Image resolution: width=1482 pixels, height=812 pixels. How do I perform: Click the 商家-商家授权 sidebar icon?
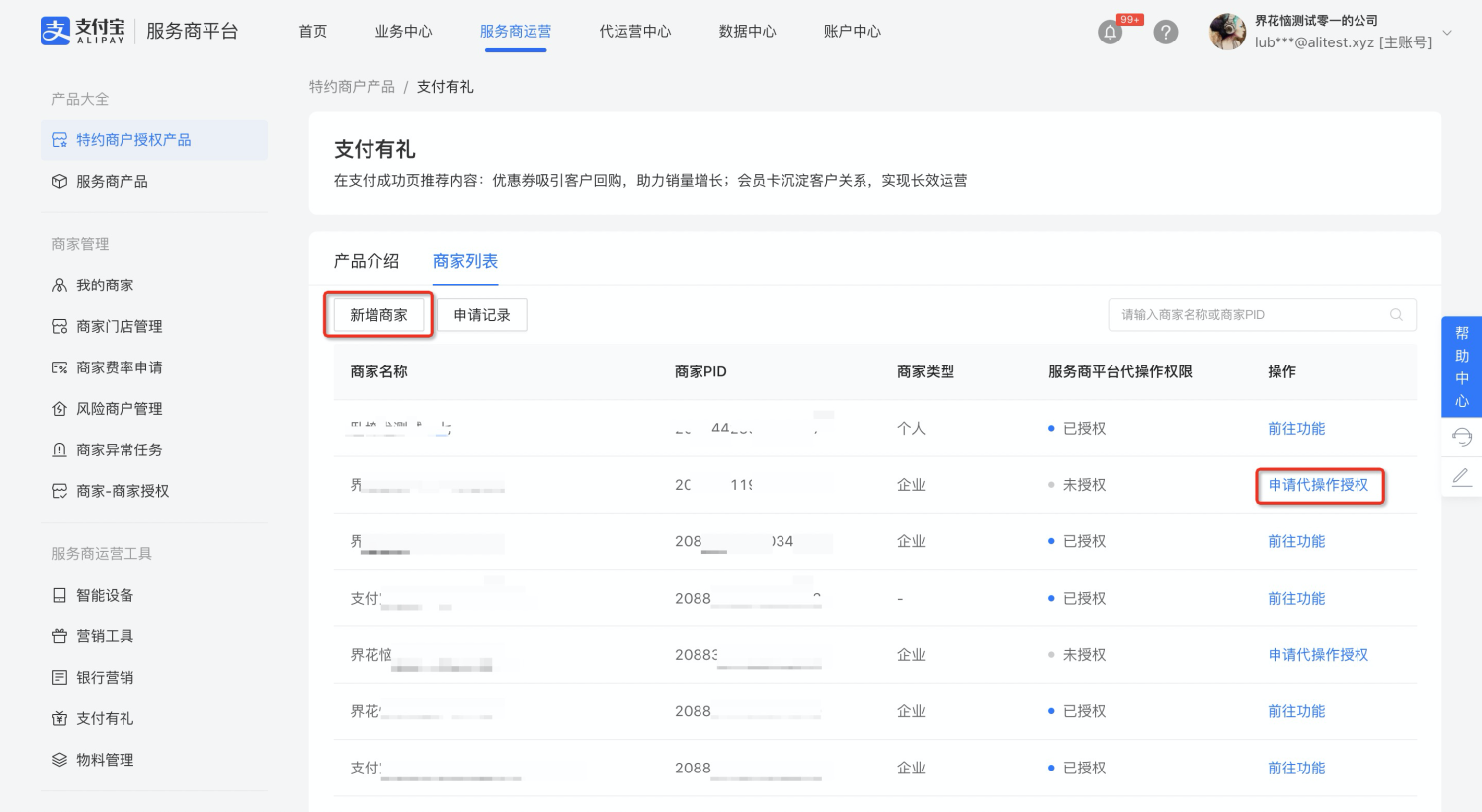(x=60, y=491)
